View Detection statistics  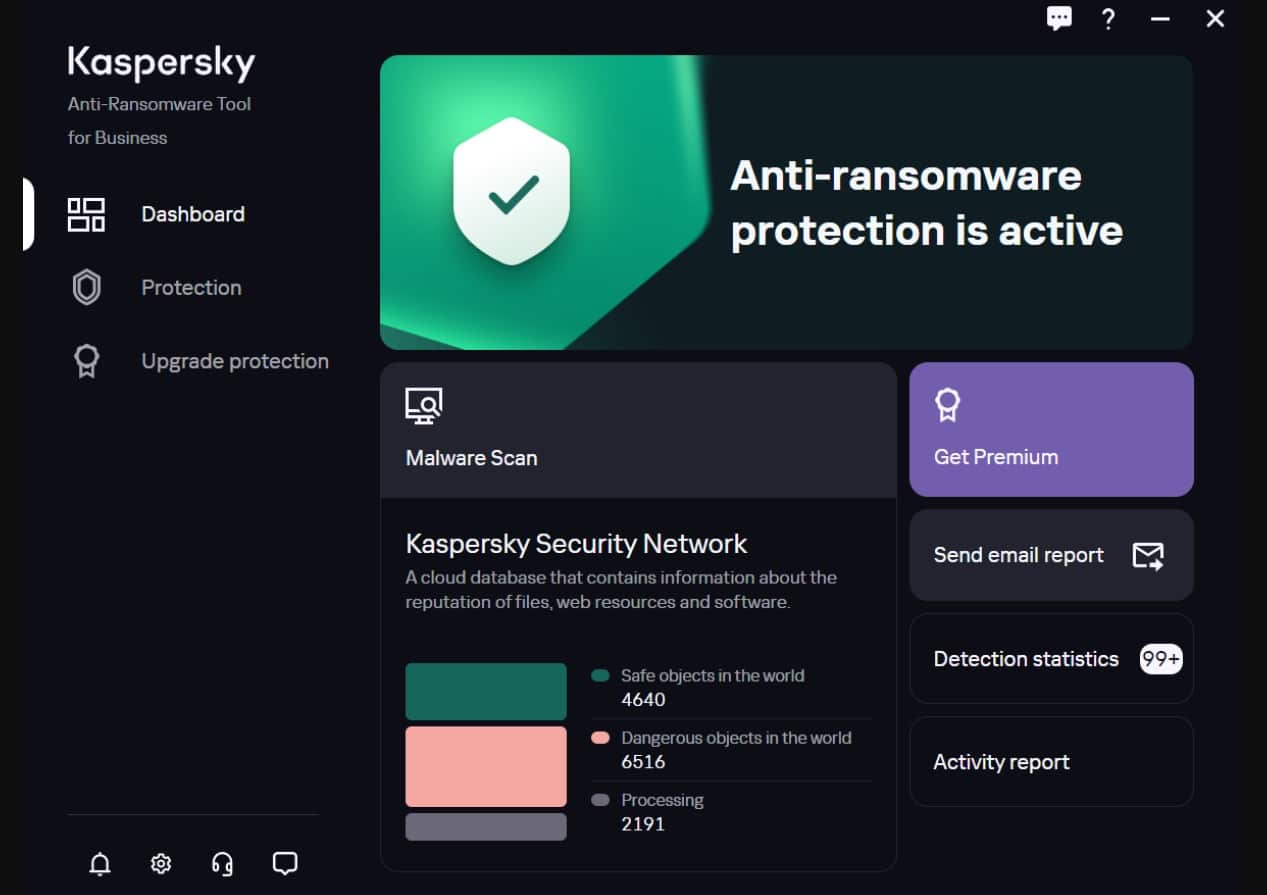click(x=1025, y=659)
